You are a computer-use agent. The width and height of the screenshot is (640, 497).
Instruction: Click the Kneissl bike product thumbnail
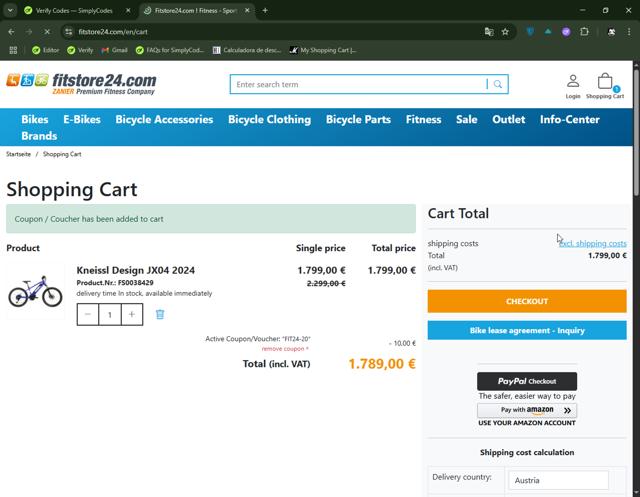click(x=36, y=291)
